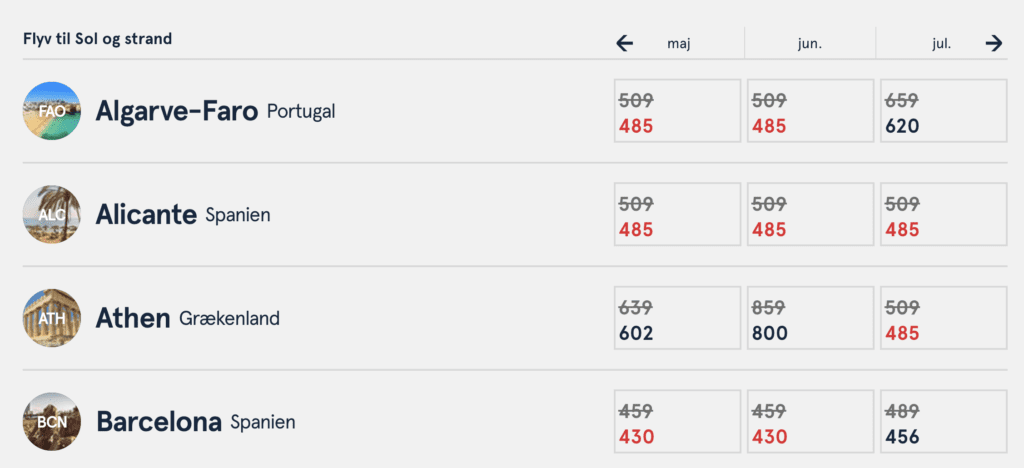Click the BCN destination thumbnail
The height and width of the screenshot is (468, 1024).
52,421
